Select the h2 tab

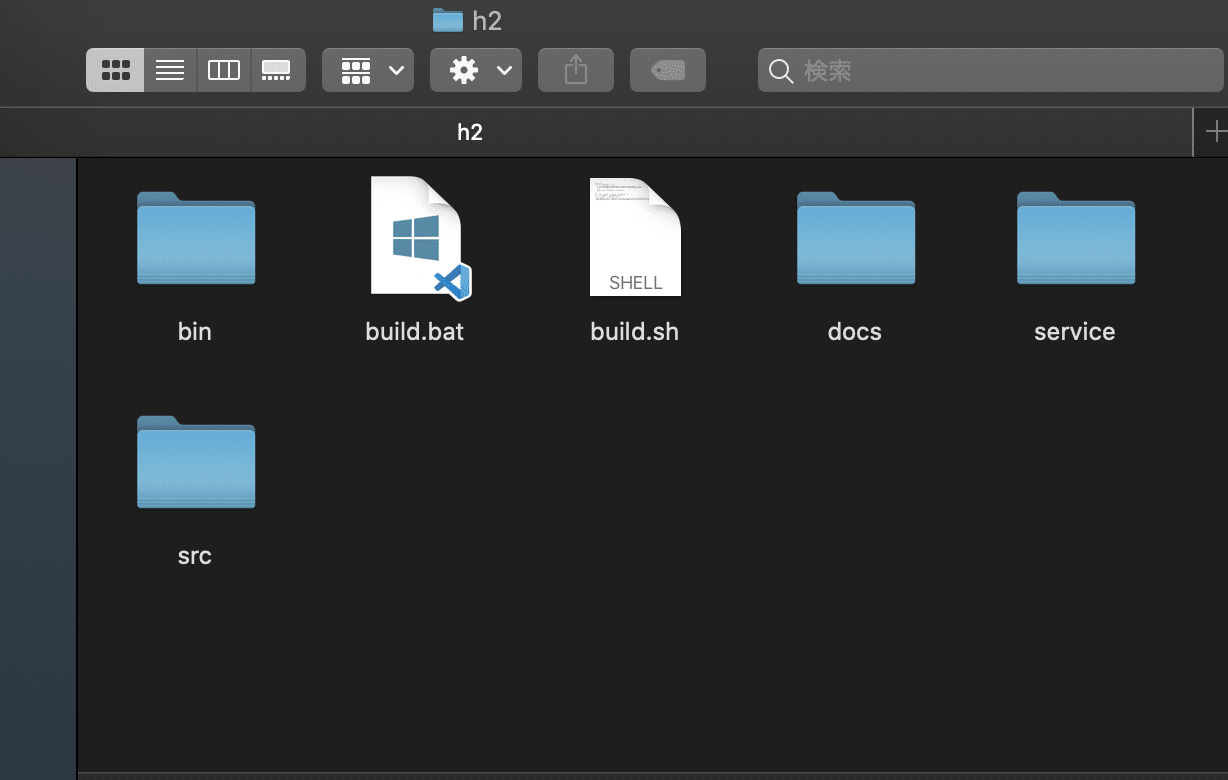click(x=470, y=131)
